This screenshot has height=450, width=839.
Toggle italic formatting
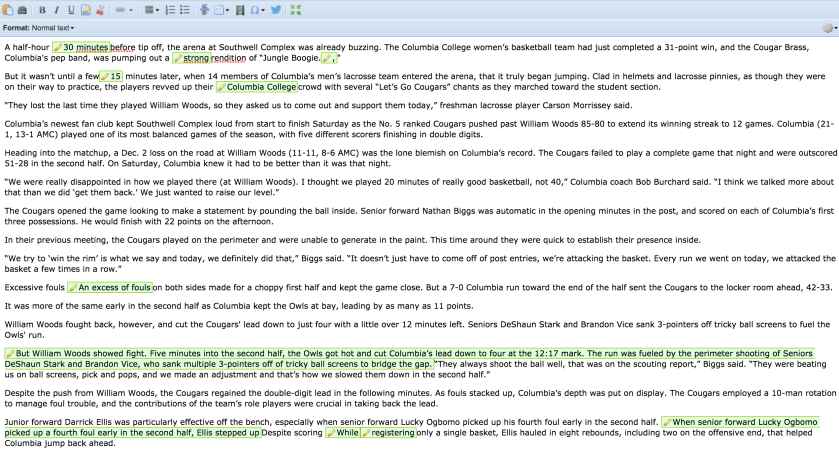[56, 10]
